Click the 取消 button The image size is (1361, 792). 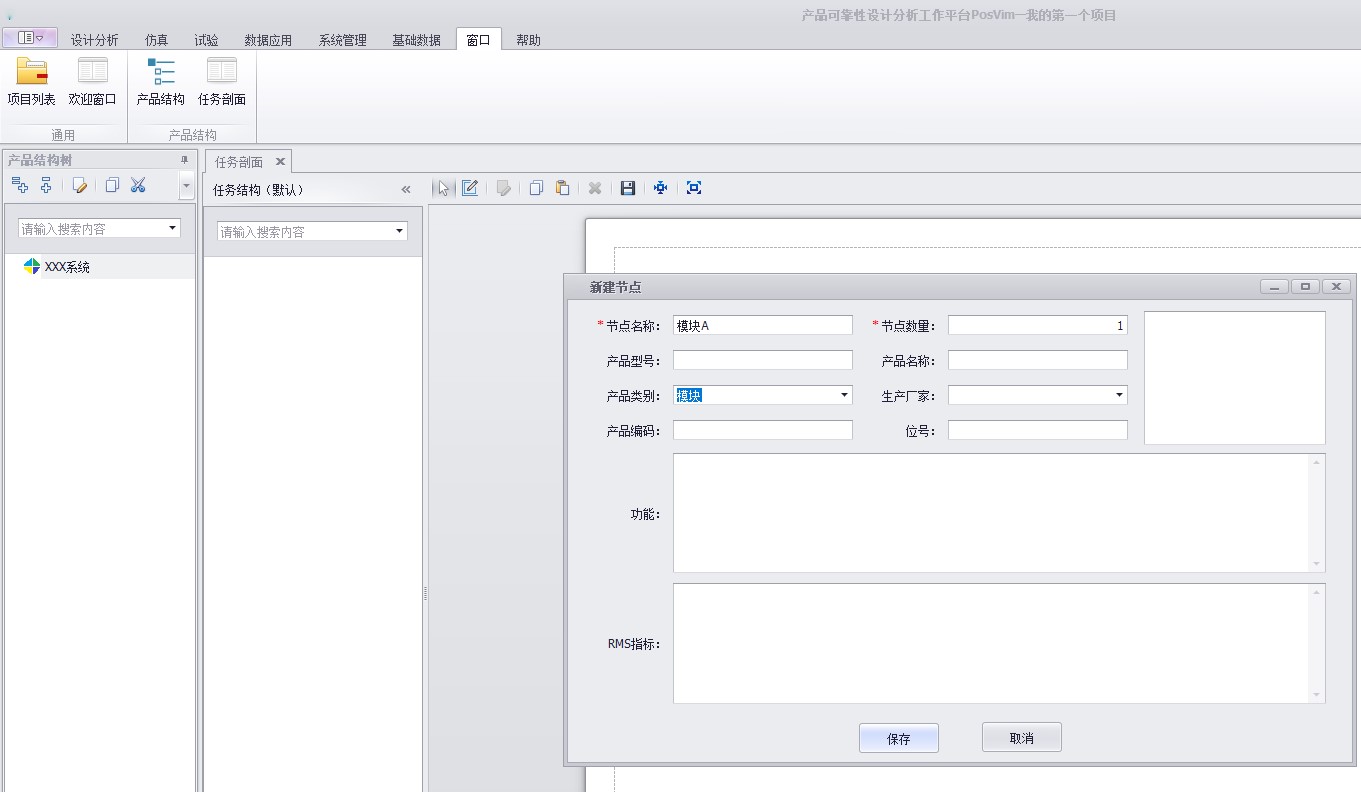[1021, 738]
